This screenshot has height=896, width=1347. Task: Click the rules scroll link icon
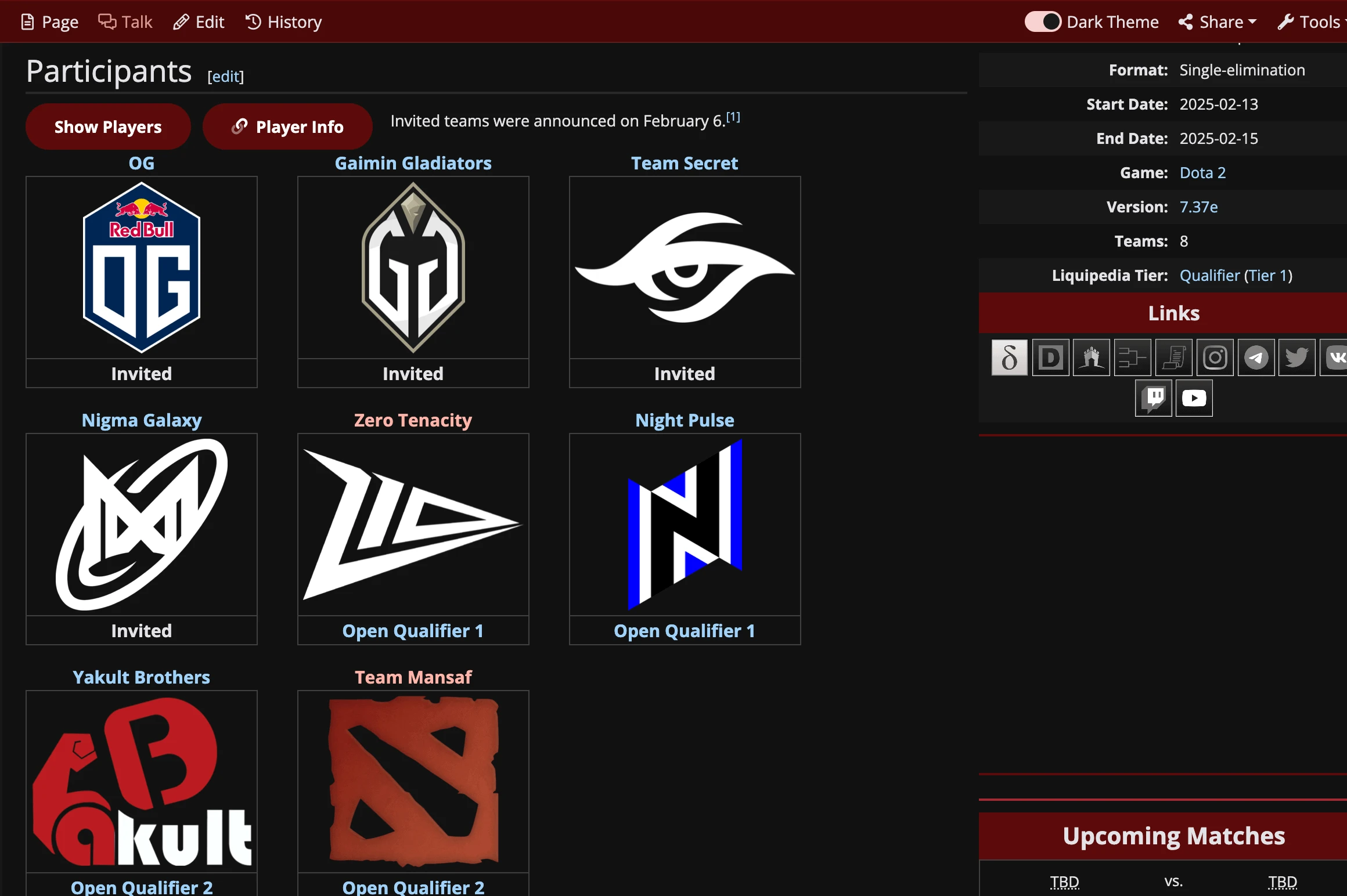pyautogui.click(x=1174, y=357)
